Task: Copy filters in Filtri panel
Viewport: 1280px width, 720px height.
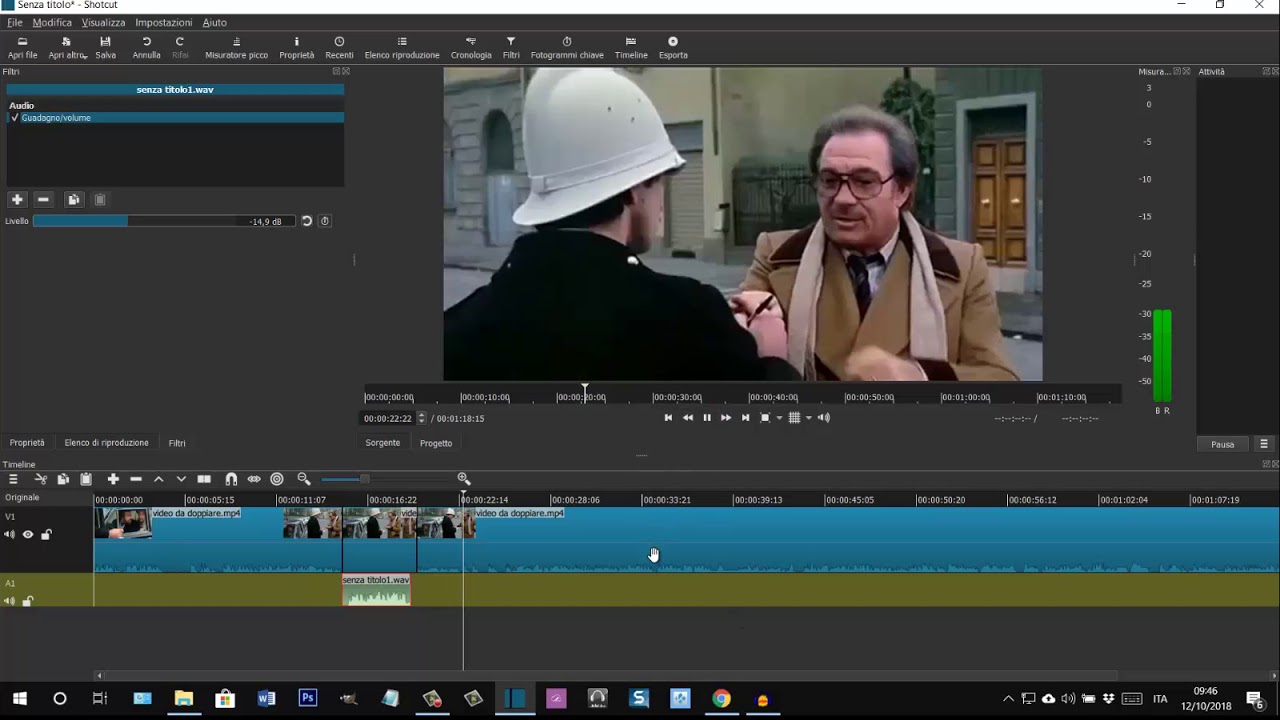Action: coord(73,200)
